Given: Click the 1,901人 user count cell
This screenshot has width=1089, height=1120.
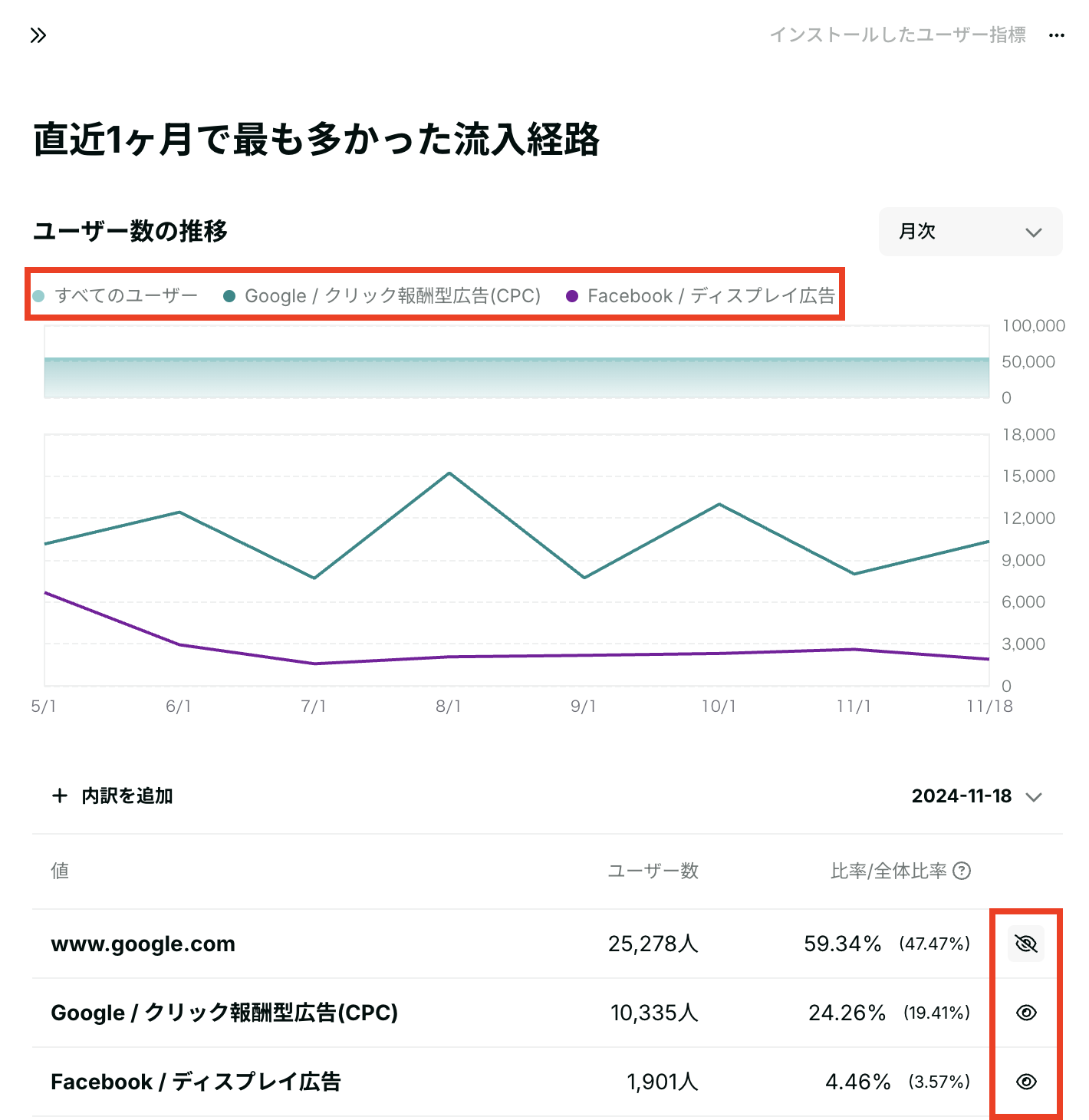Looking at the screenshot, I should tap(663, 1082).
